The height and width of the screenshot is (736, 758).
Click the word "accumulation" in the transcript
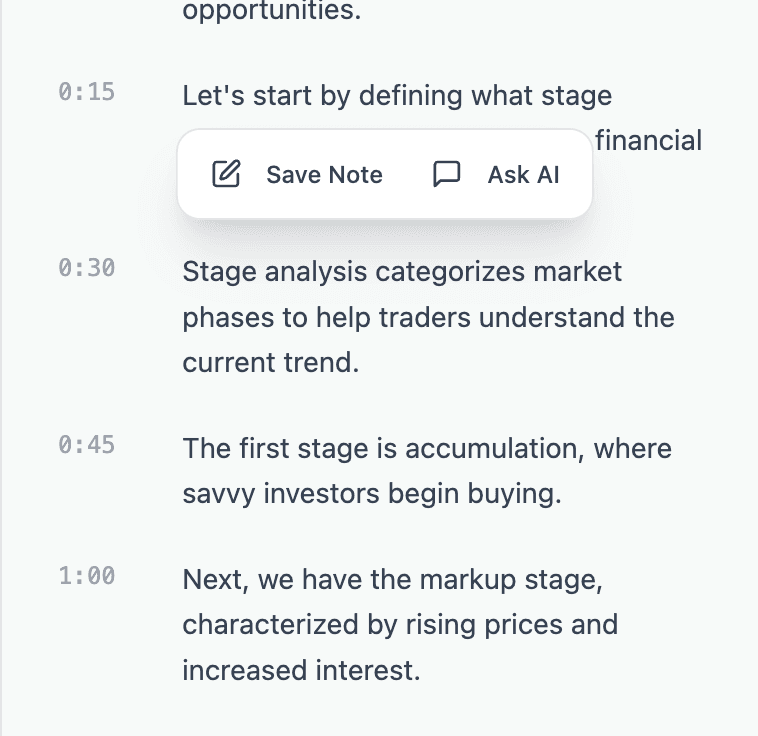(492, 448)
